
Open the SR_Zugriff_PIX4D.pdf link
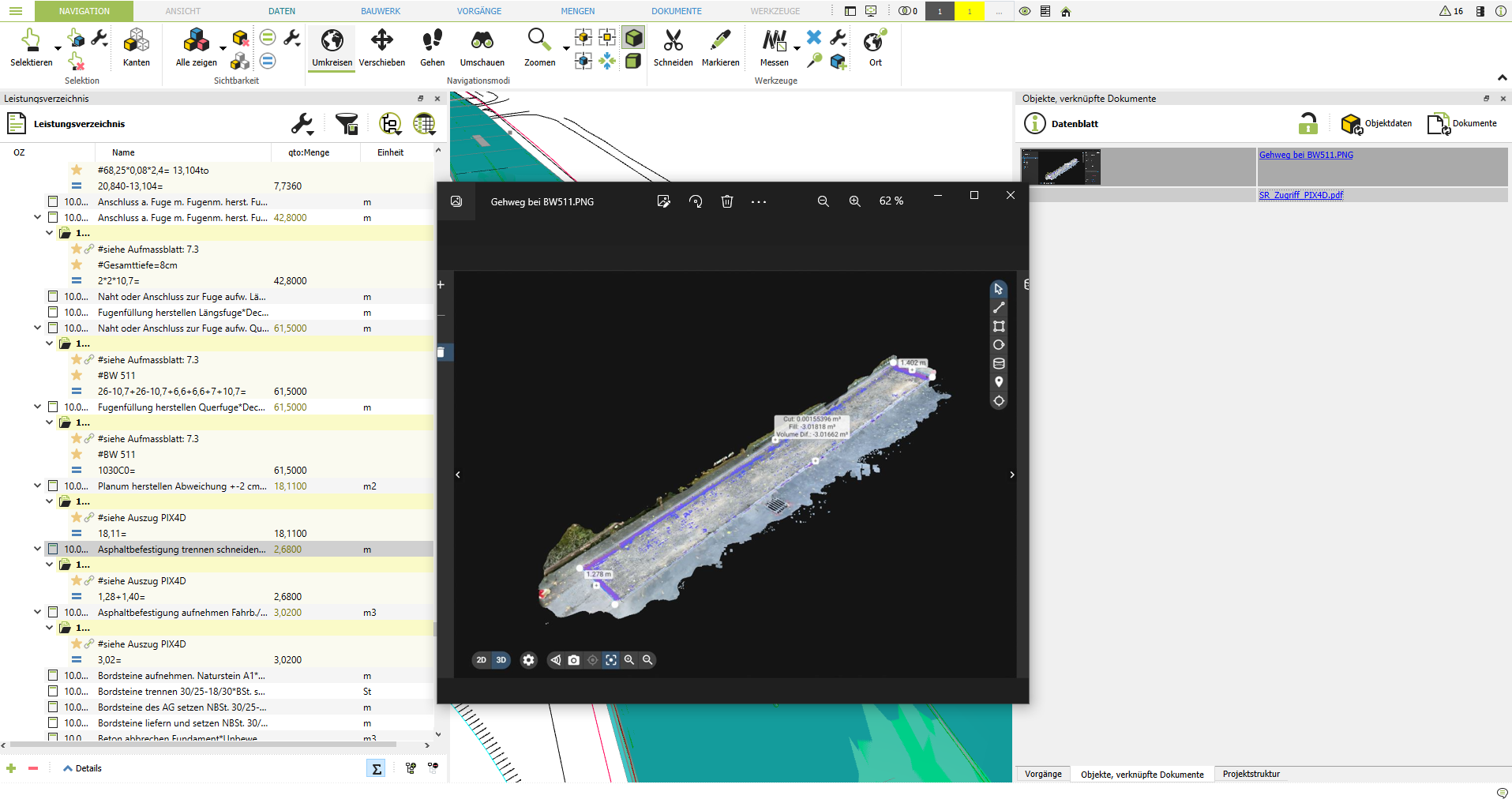coord(1300,195)
